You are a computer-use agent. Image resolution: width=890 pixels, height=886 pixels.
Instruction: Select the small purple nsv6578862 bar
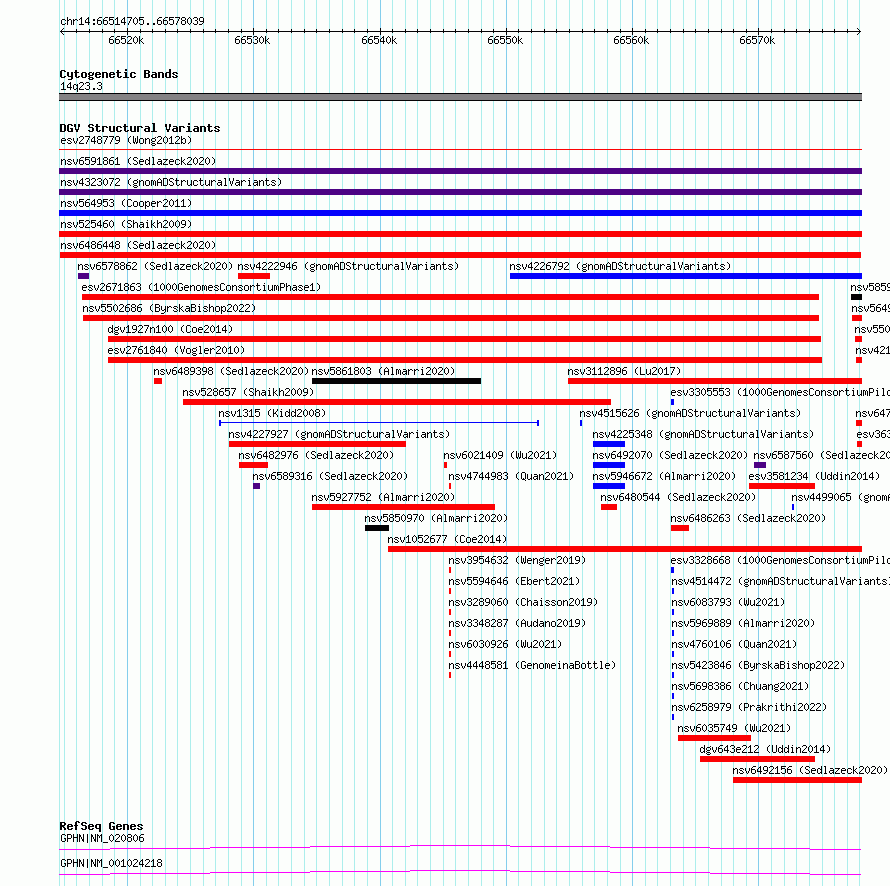click(83, 276)
